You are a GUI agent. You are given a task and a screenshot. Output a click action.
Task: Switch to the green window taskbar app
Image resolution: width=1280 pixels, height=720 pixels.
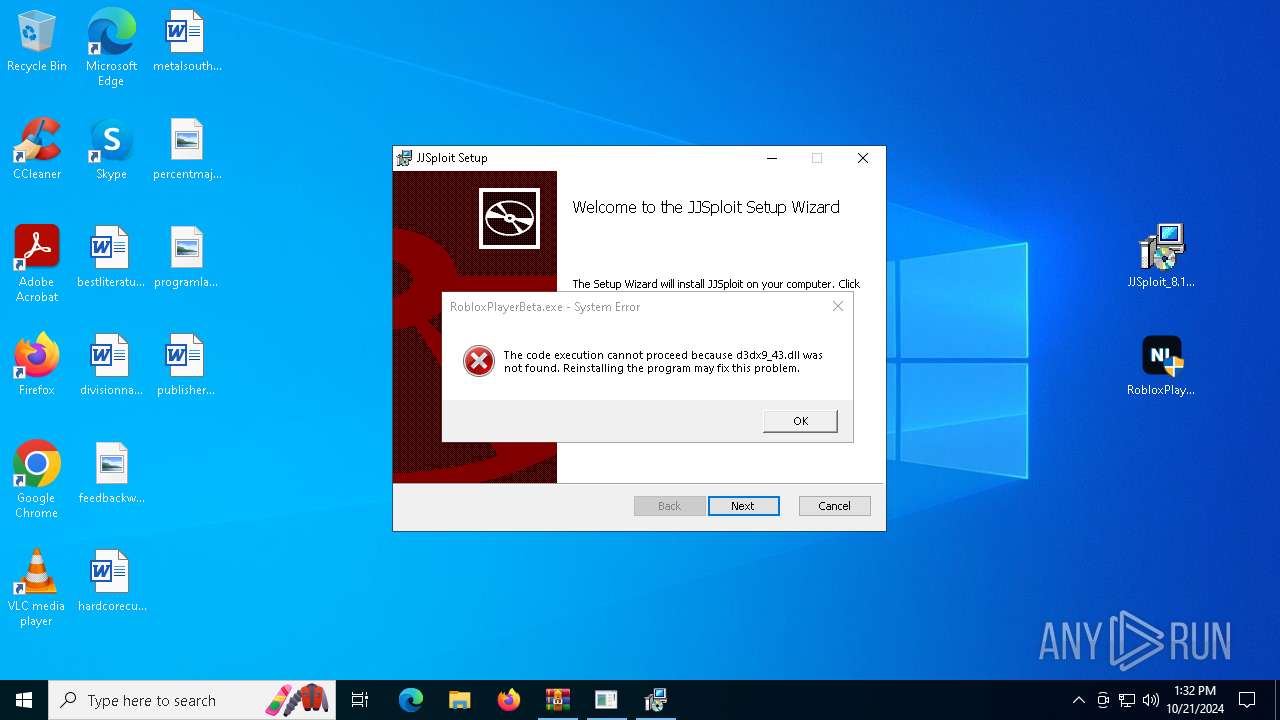pos(606,700)
